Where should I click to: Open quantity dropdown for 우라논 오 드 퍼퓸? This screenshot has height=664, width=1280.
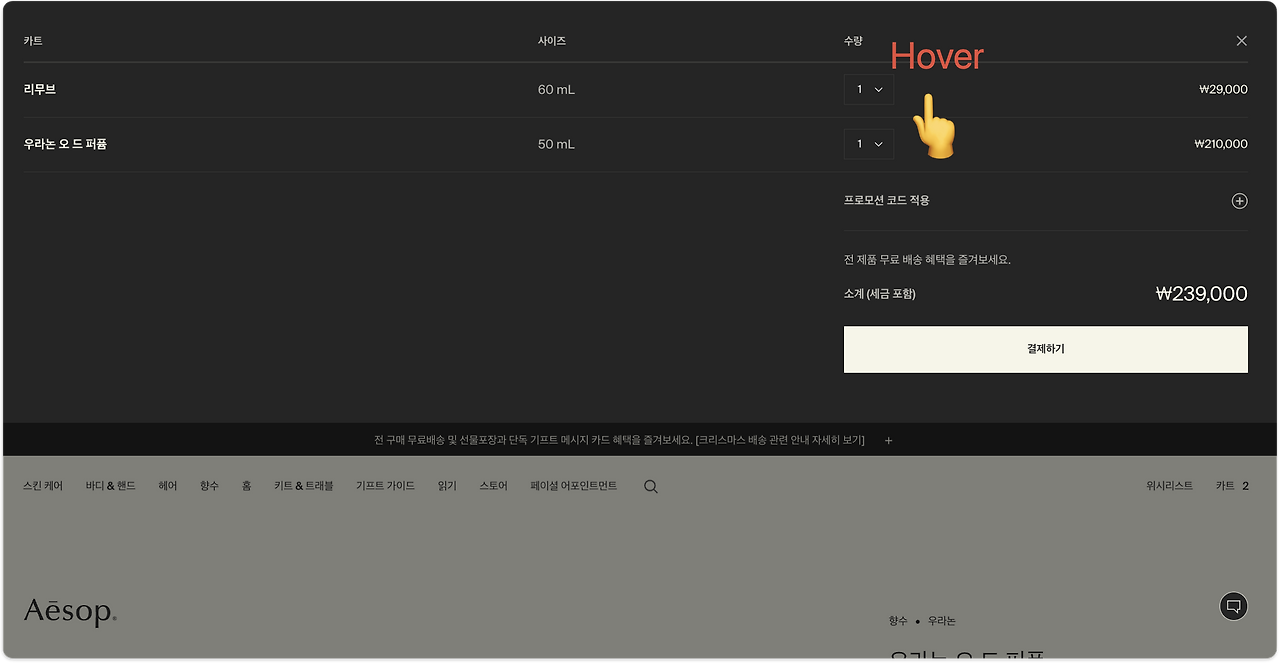869,144
